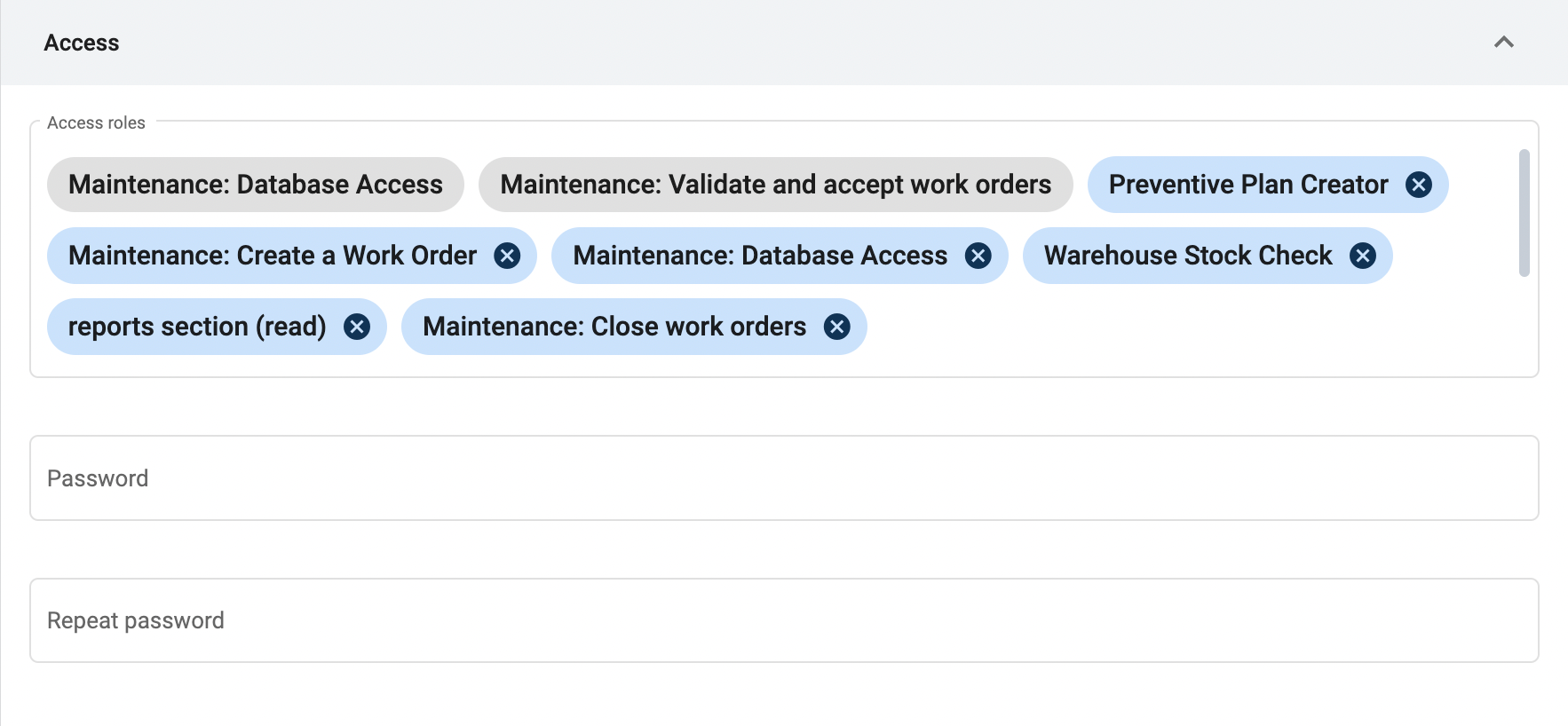Click the Preventive Plan Creator chip label
This screenshot has height=726, width=1568.
coord(1248,185)
